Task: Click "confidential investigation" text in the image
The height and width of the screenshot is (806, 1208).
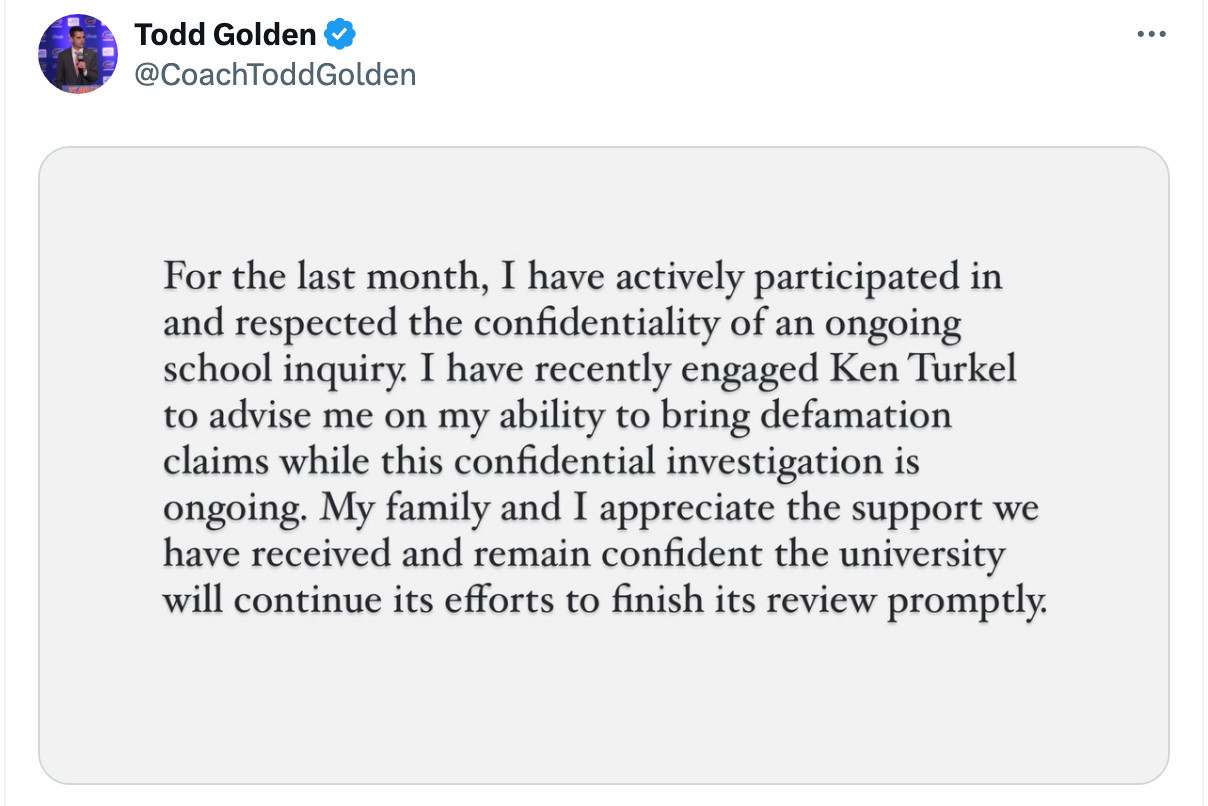Action: pos(644,463)
